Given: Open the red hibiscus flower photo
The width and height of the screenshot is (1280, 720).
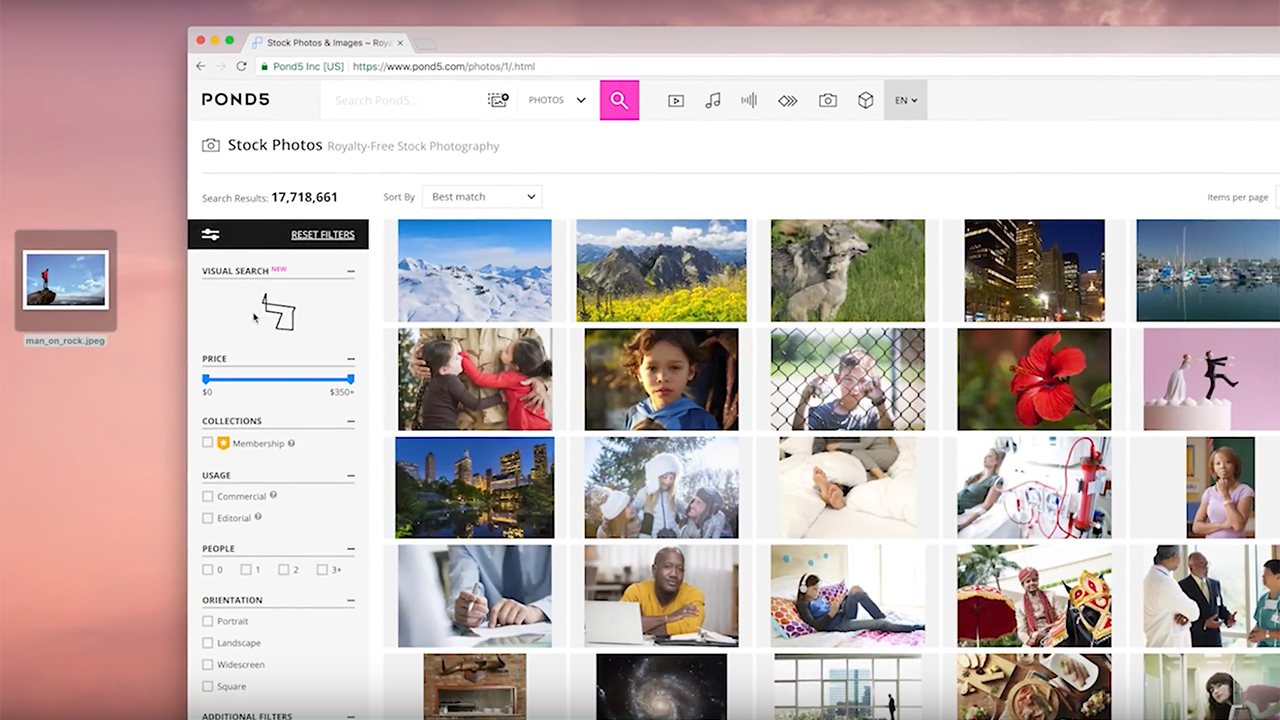Looking at the screenshot, I should point(1034,380).
